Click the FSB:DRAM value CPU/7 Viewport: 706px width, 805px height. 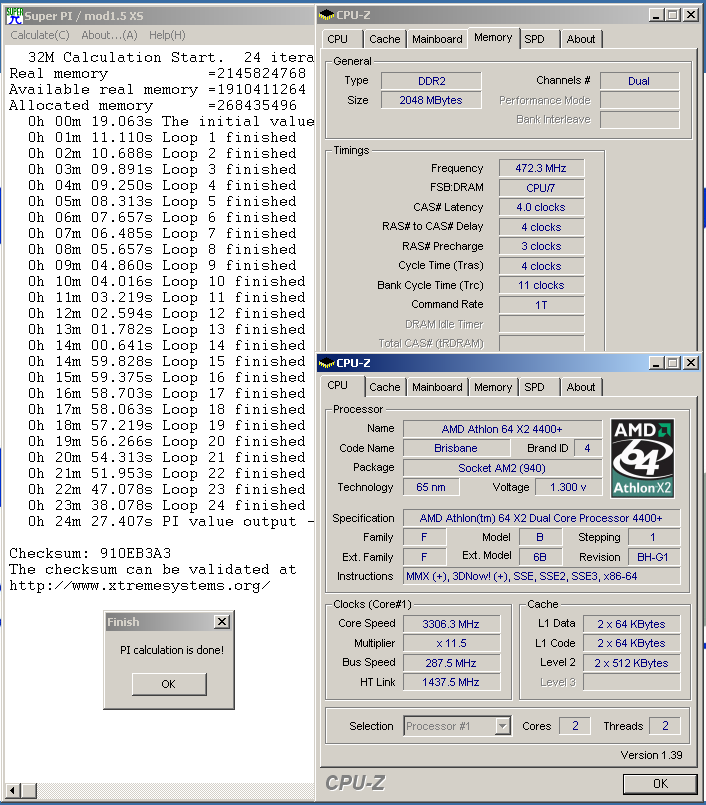coord(541,188)
